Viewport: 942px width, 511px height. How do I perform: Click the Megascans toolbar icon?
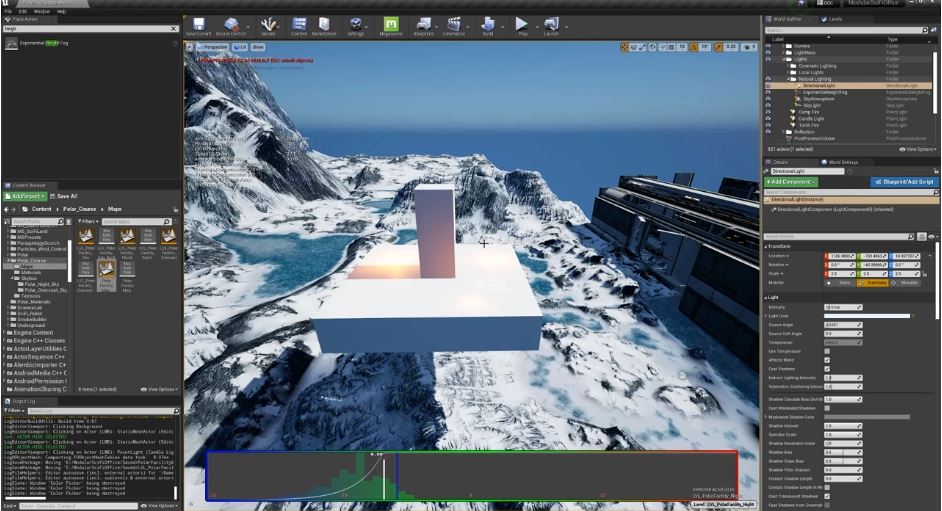[x=391, y=25]
